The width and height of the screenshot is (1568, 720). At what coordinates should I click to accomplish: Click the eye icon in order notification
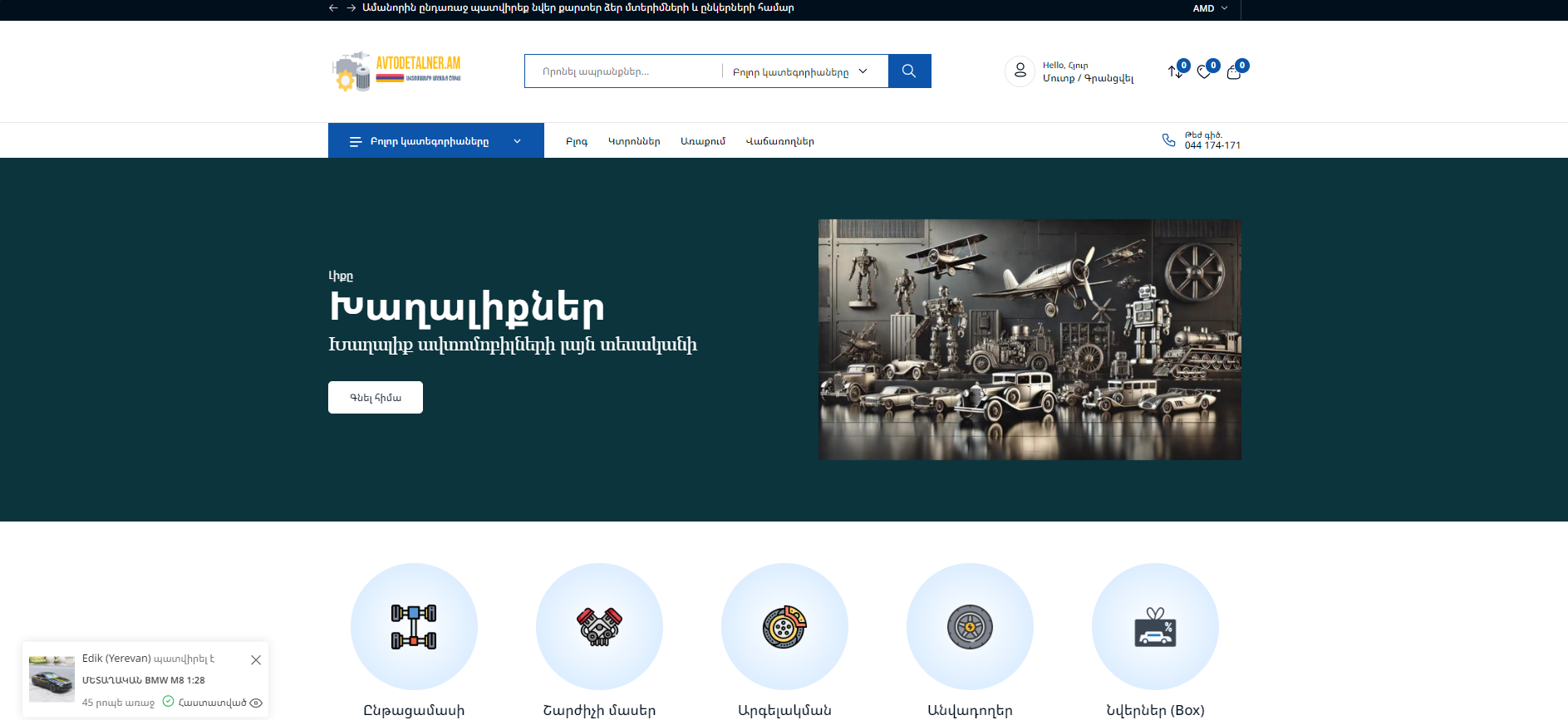point(256,703)
